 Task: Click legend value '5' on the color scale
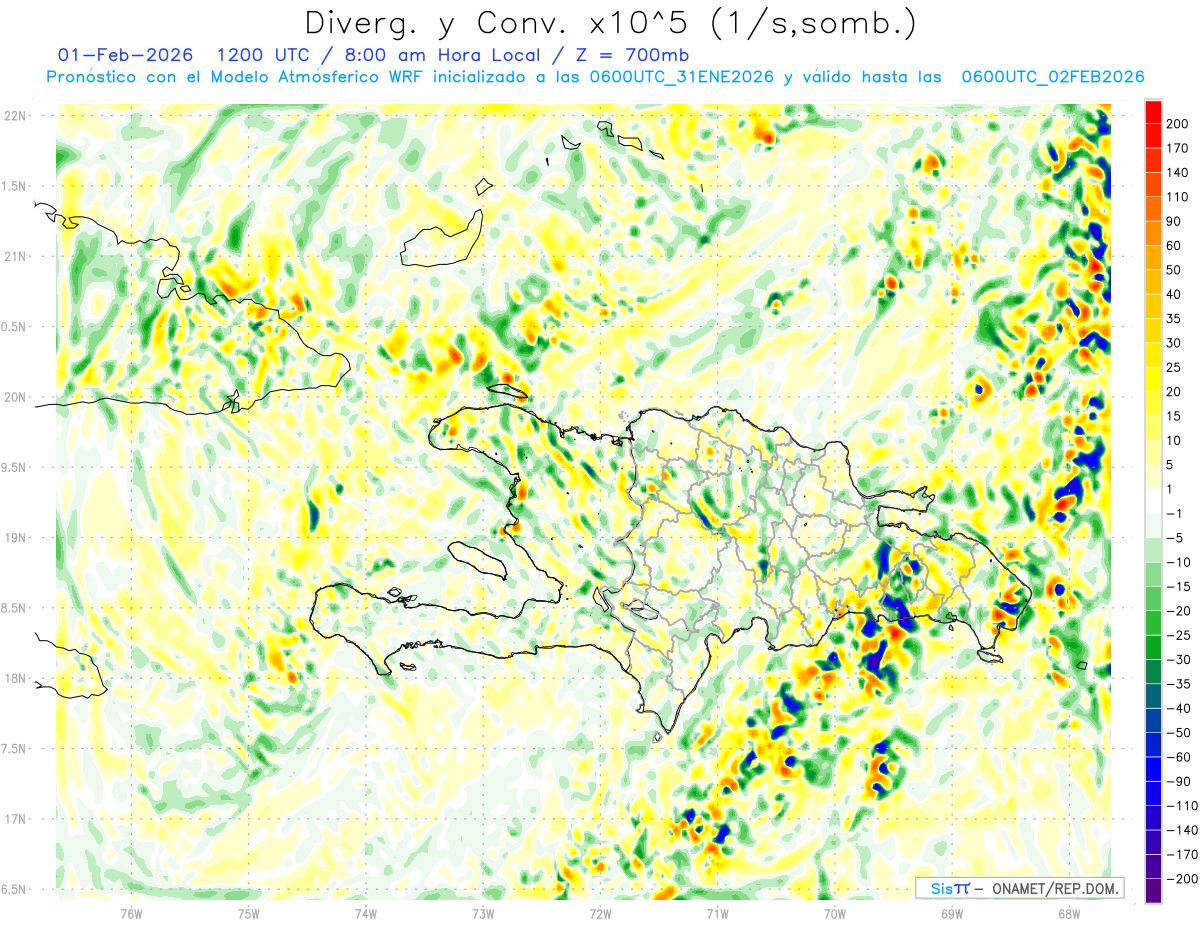tap(1172, 465)
